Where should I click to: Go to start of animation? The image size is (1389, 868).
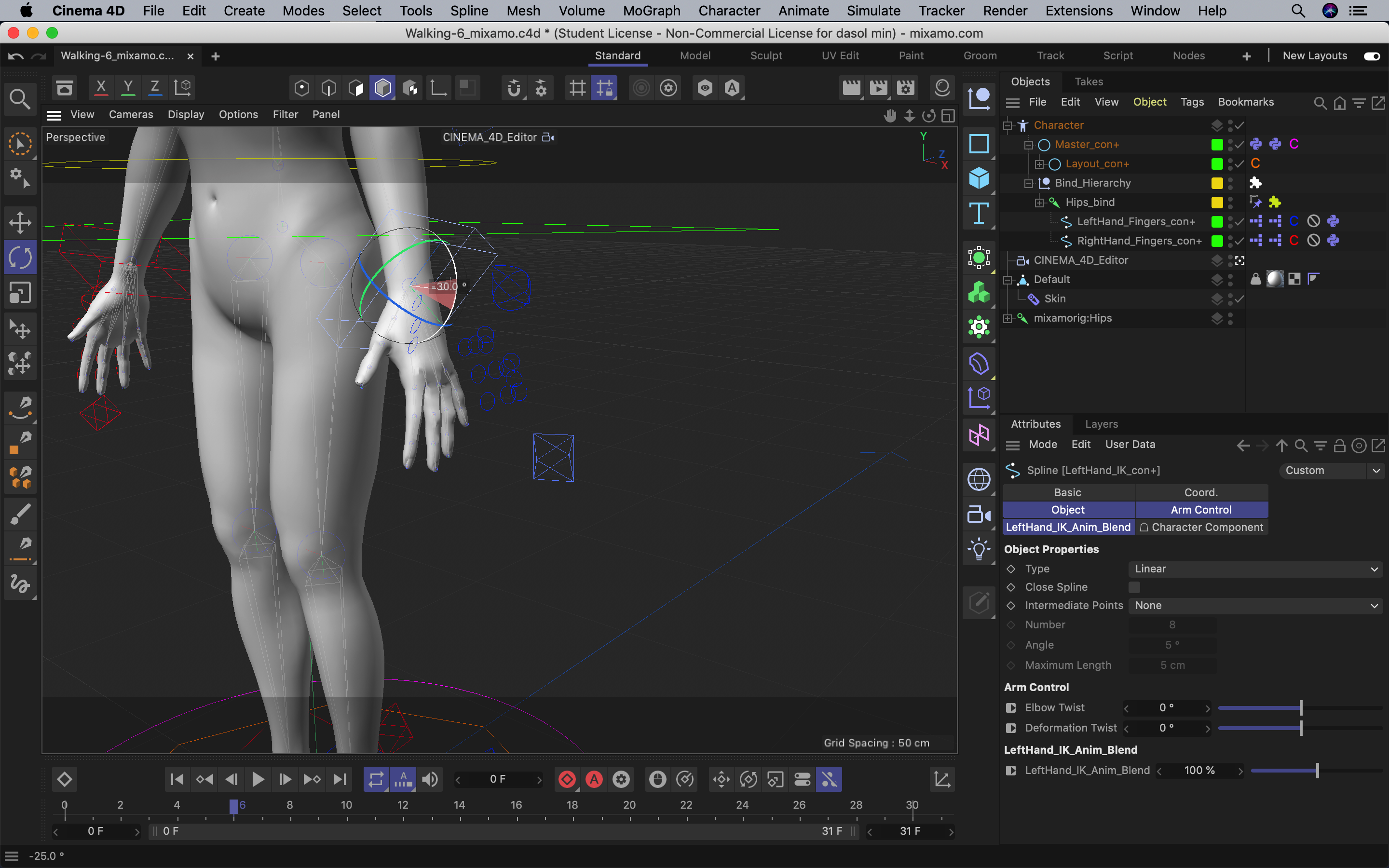point(177,779)
